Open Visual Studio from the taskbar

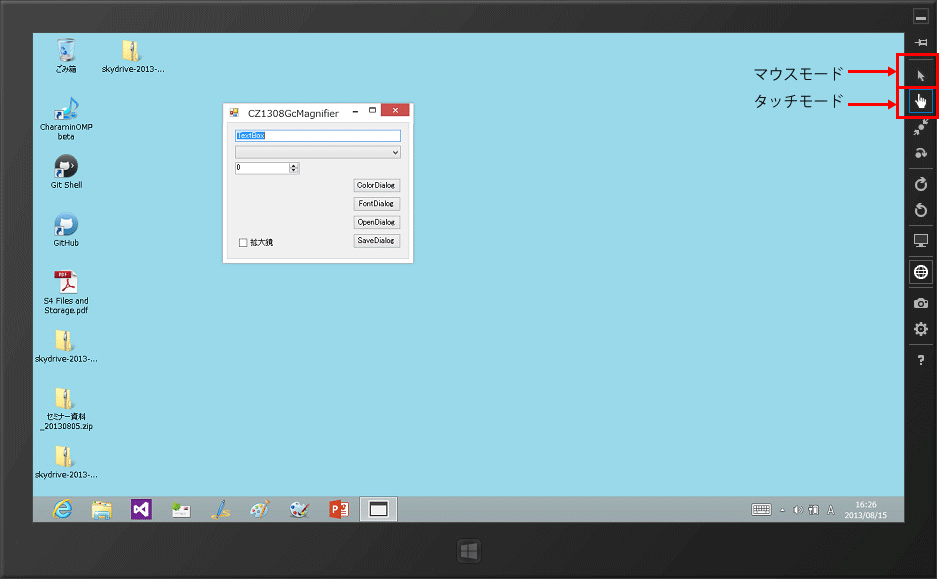(x=140, y=509)
